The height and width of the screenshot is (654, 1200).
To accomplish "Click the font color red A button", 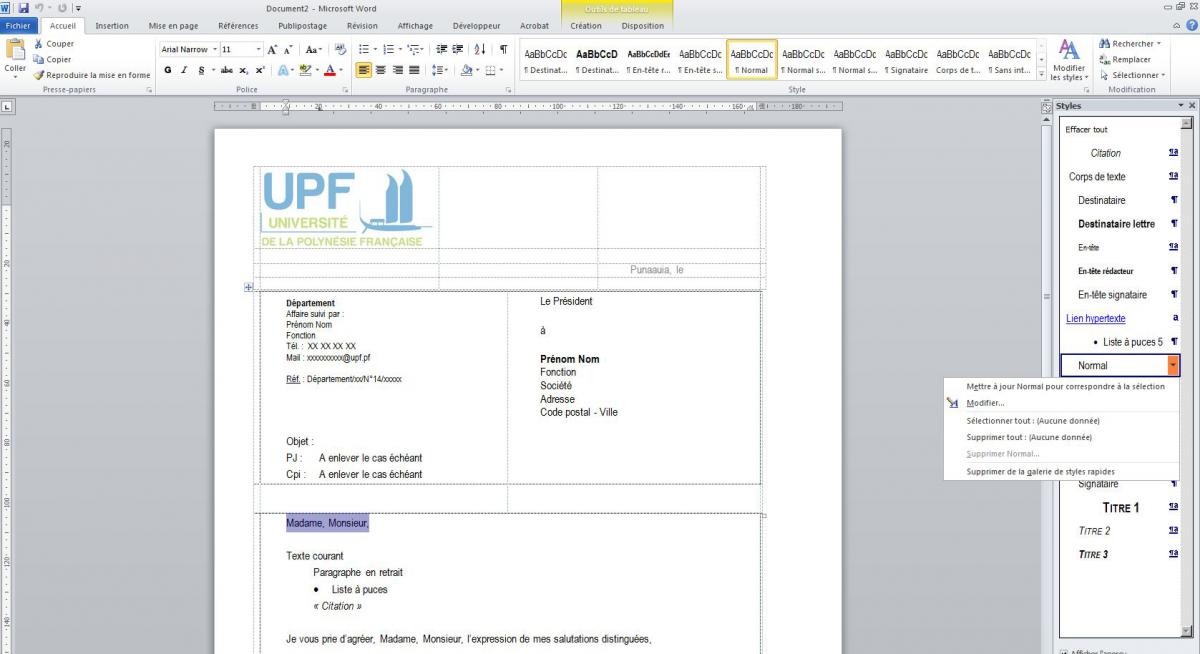I will [x=330, y=70].
